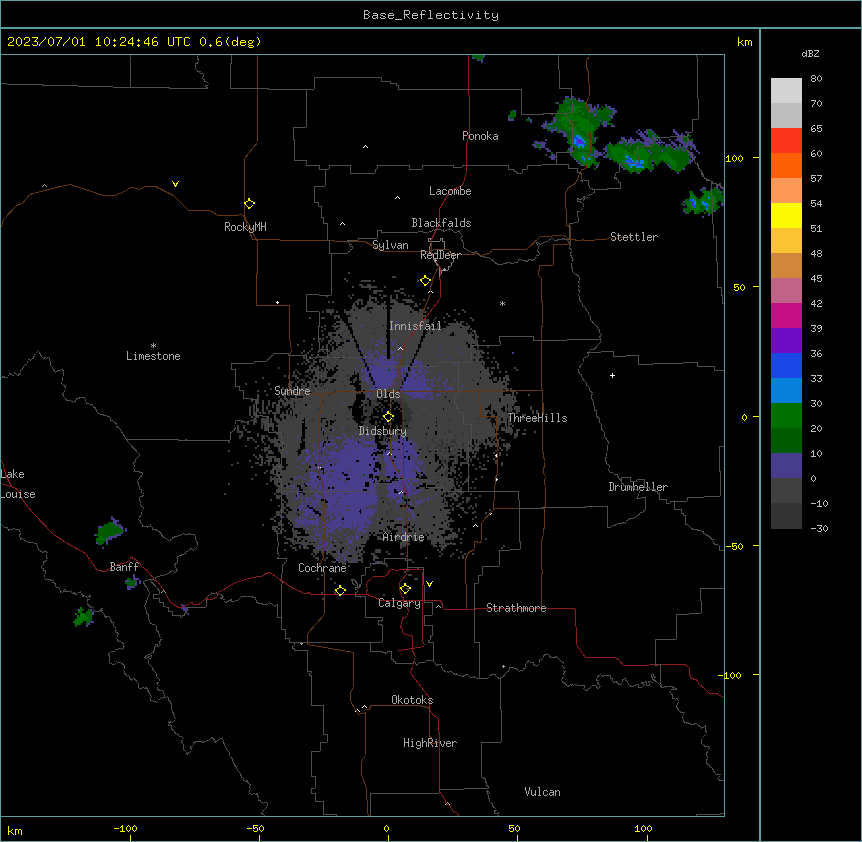Click the Base_Reflectivity title text
862x842 pixels.
pos(431,15)
